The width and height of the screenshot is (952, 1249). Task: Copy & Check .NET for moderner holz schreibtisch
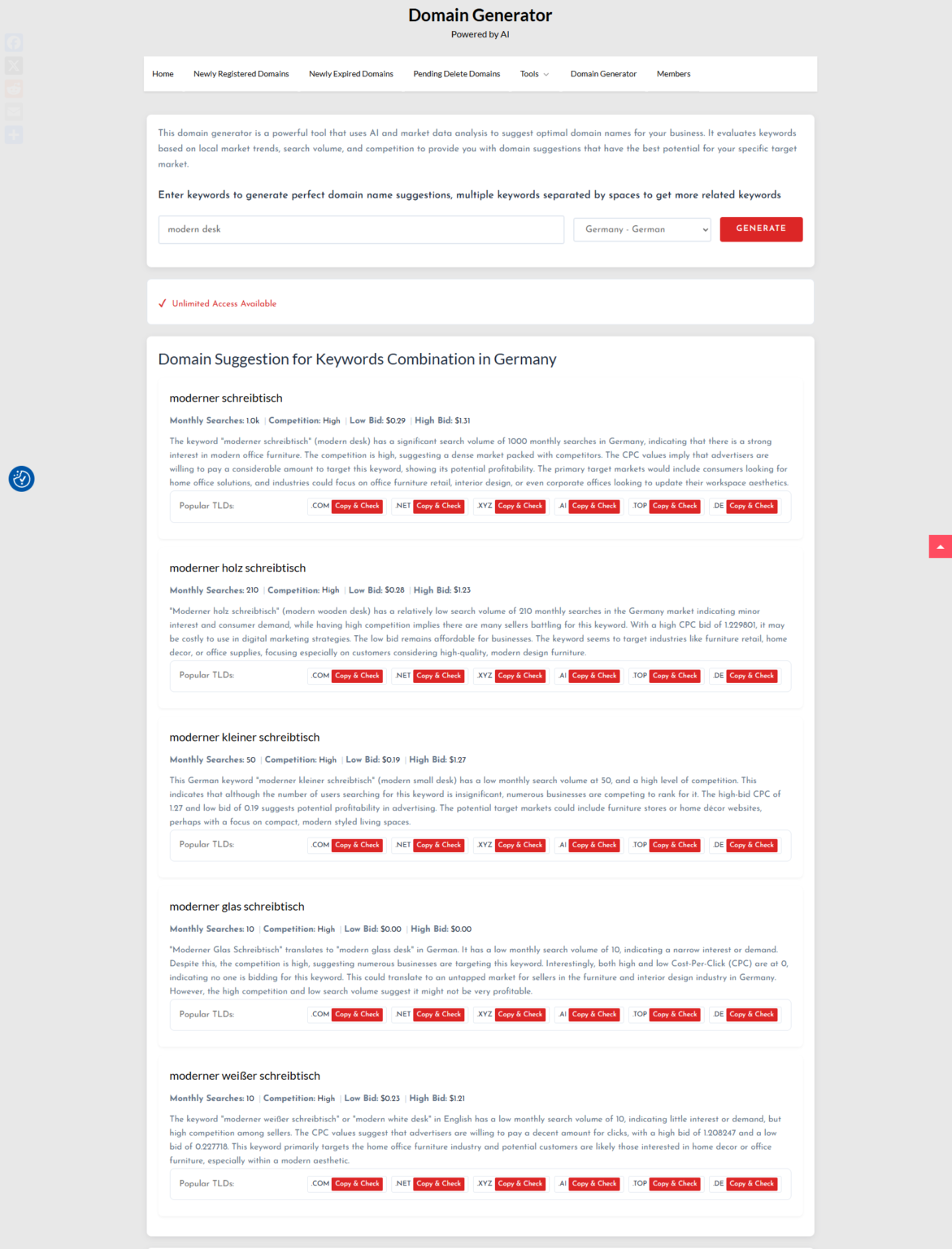click(438, 676)
